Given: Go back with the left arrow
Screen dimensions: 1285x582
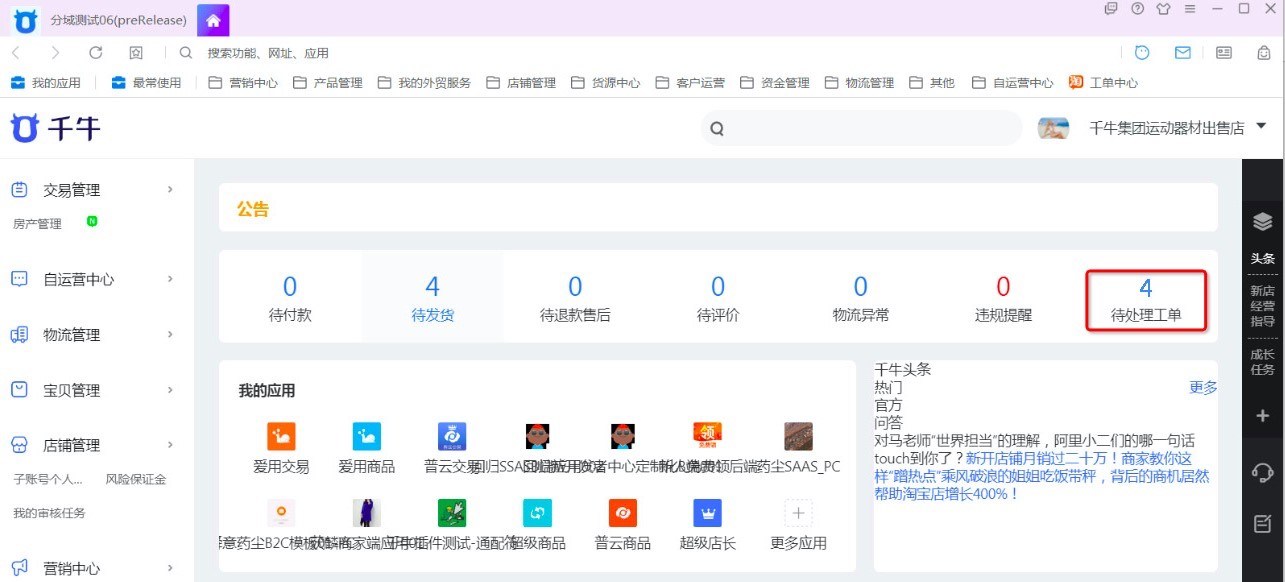Looking at the screenshot, I should [16, 53].
